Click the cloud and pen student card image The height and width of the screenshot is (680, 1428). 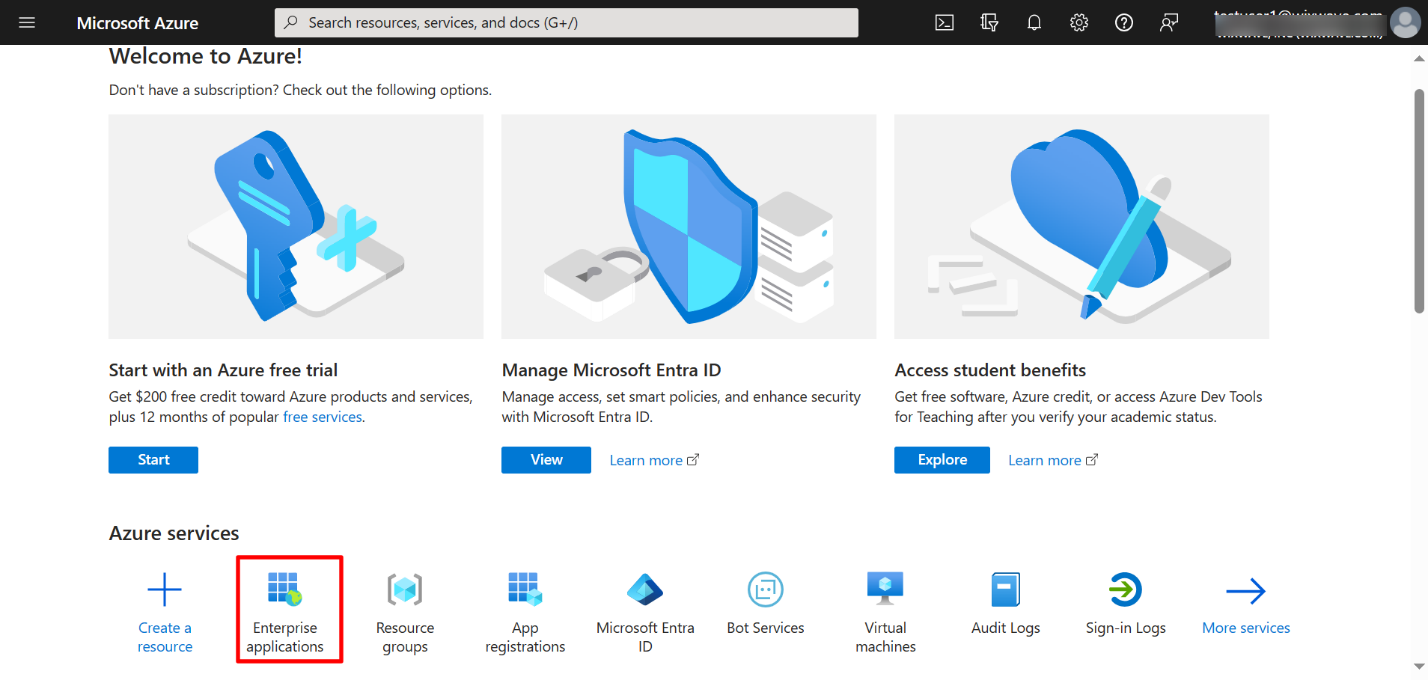pyautogui.click(x=1082, y=226)
